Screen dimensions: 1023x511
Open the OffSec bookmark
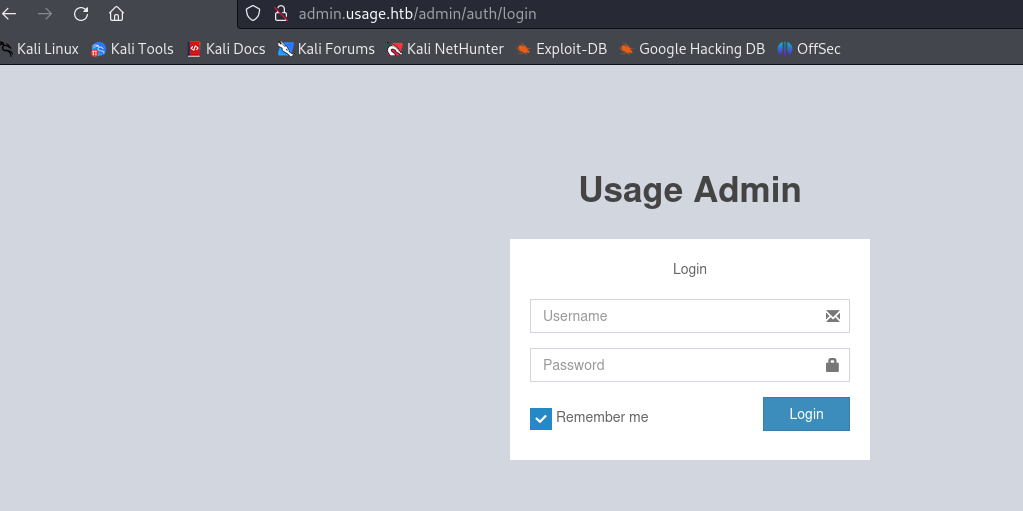[809, 49]
